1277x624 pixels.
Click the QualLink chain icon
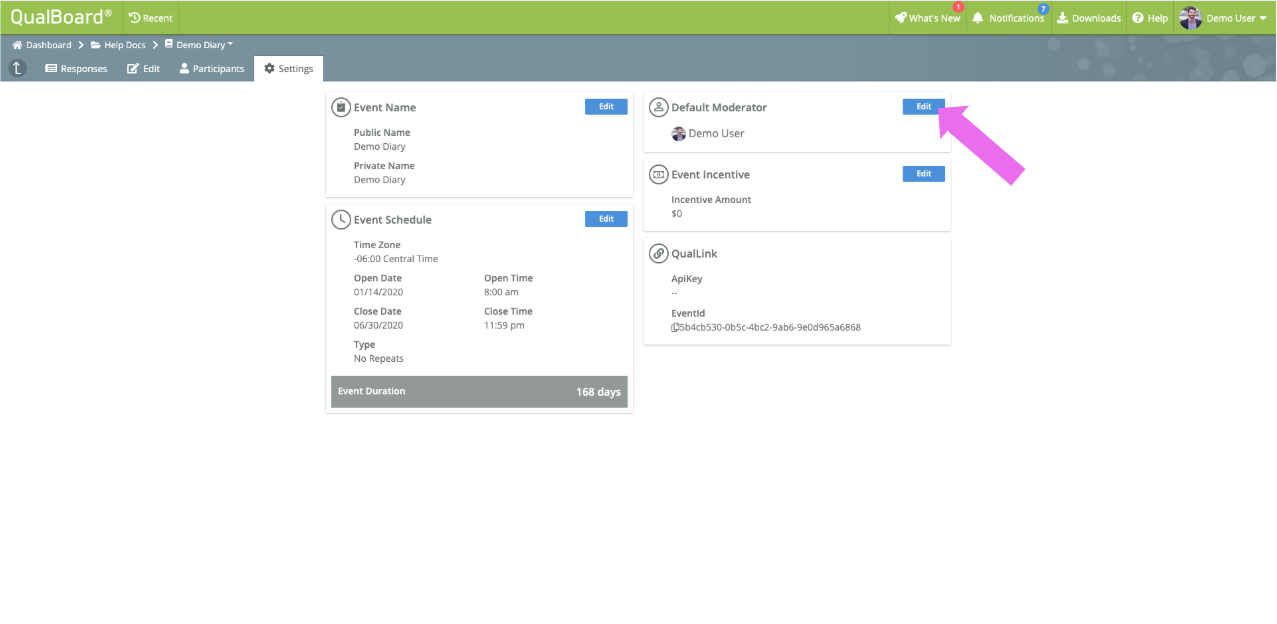(x=659, y=253)
